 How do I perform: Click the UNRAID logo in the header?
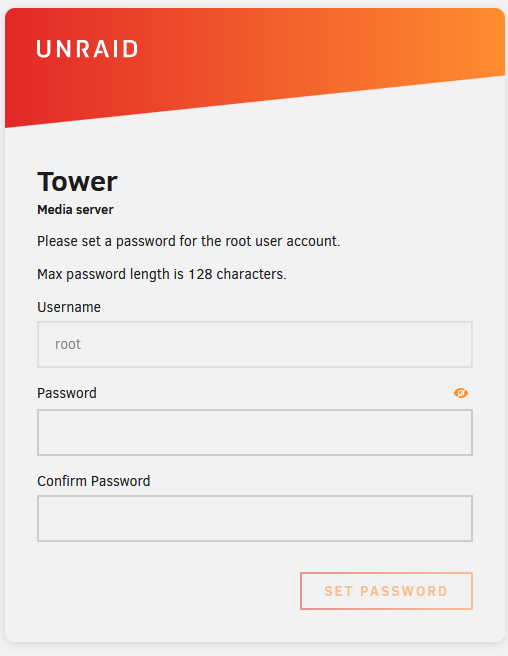(x=87, y=49)
